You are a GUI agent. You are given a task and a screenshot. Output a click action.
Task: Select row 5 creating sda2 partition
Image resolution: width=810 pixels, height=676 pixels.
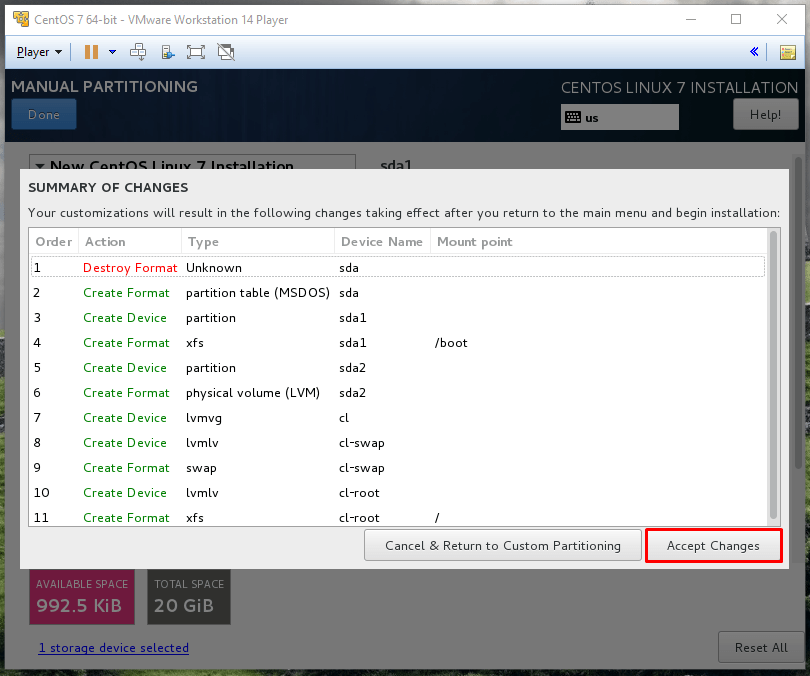[398, 368]
